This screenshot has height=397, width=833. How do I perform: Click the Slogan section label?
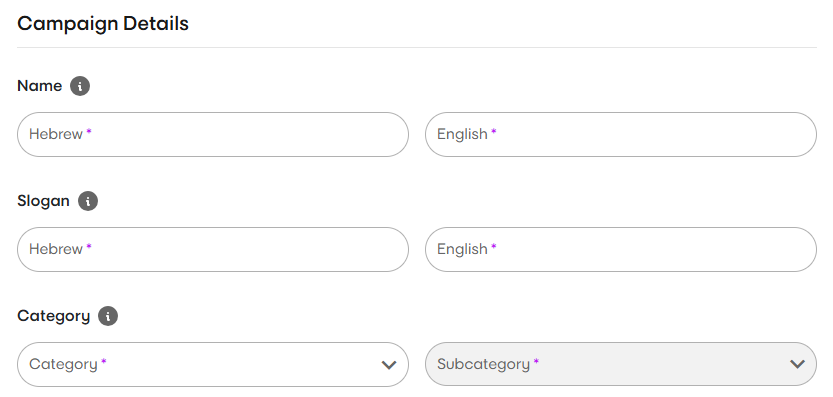click(43, 201)
